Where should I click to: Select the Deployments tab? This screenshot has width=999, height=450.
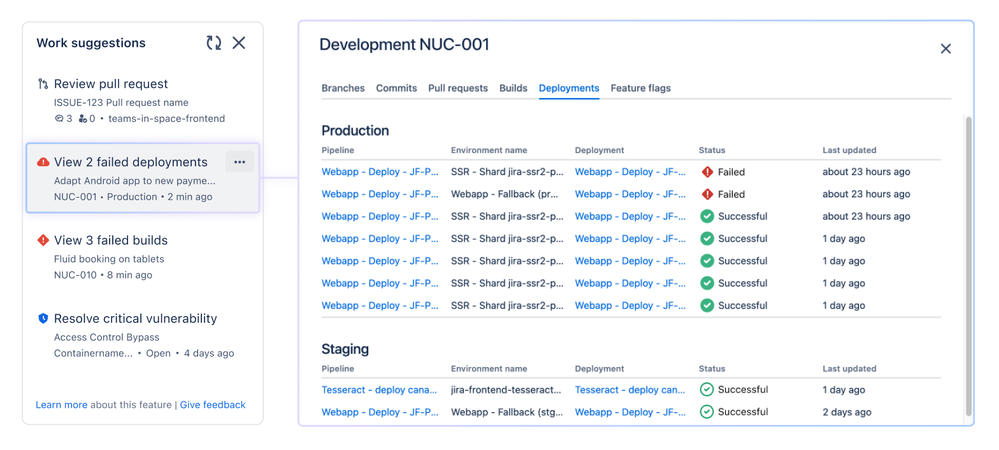(569, 88)
